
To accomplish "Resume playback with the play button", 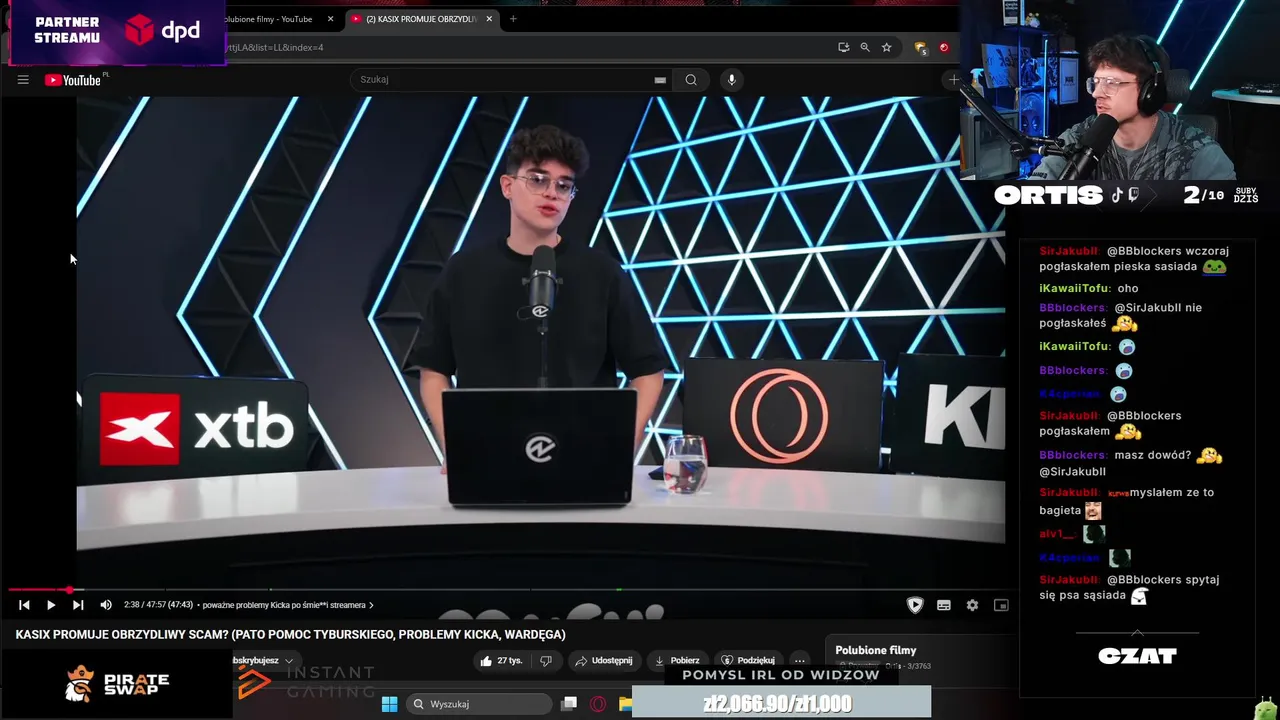I will click(x=51, y=605).
